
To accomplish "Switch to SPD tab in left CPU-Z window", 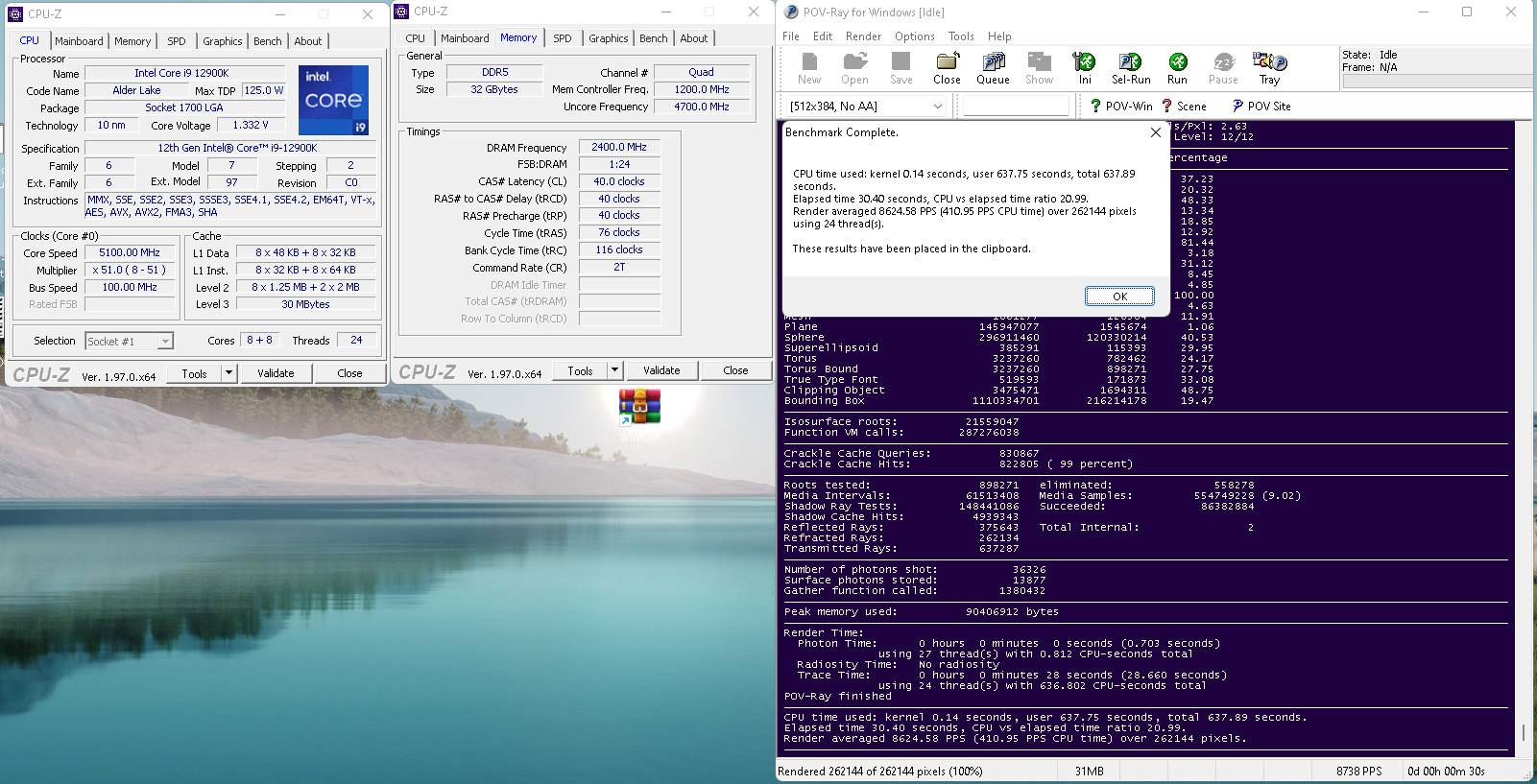I will 177,41.
